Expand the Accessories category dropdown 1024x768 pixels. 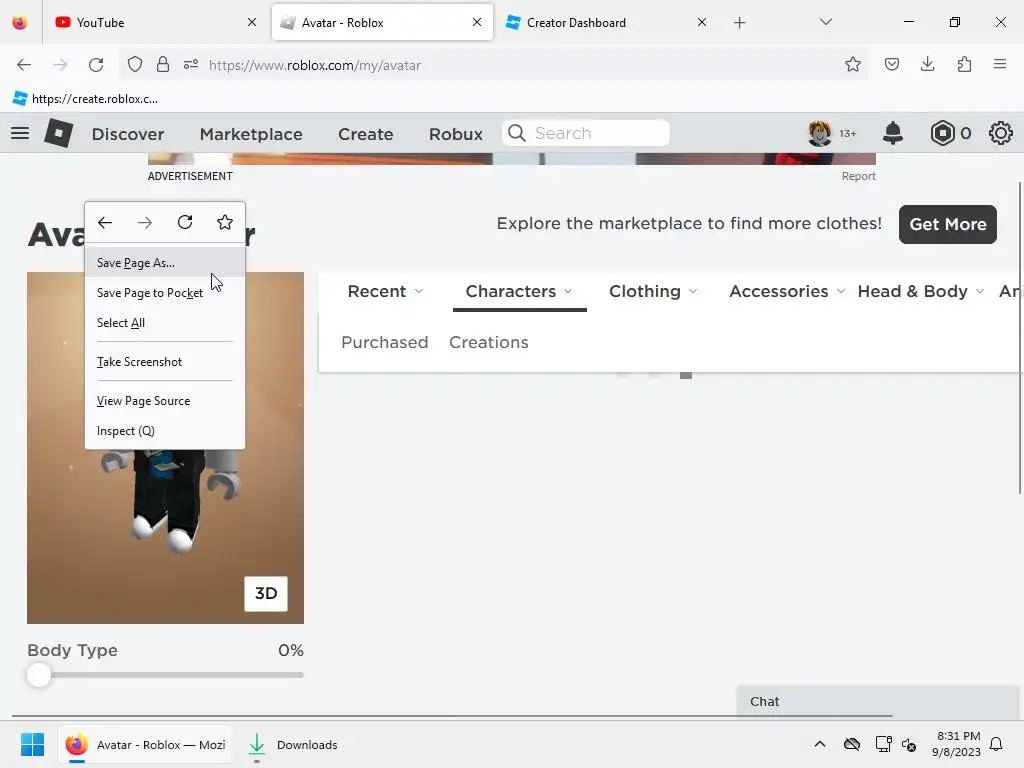787,291
